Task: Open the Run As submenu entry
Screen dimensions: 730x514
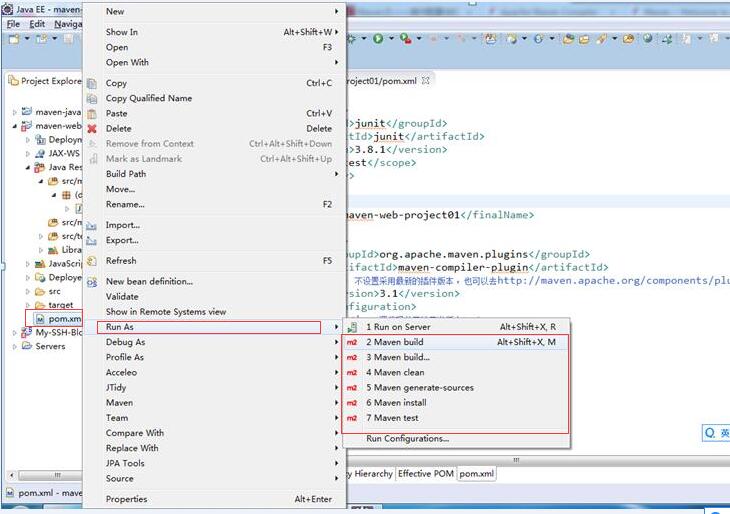Action: coord(215,327)
